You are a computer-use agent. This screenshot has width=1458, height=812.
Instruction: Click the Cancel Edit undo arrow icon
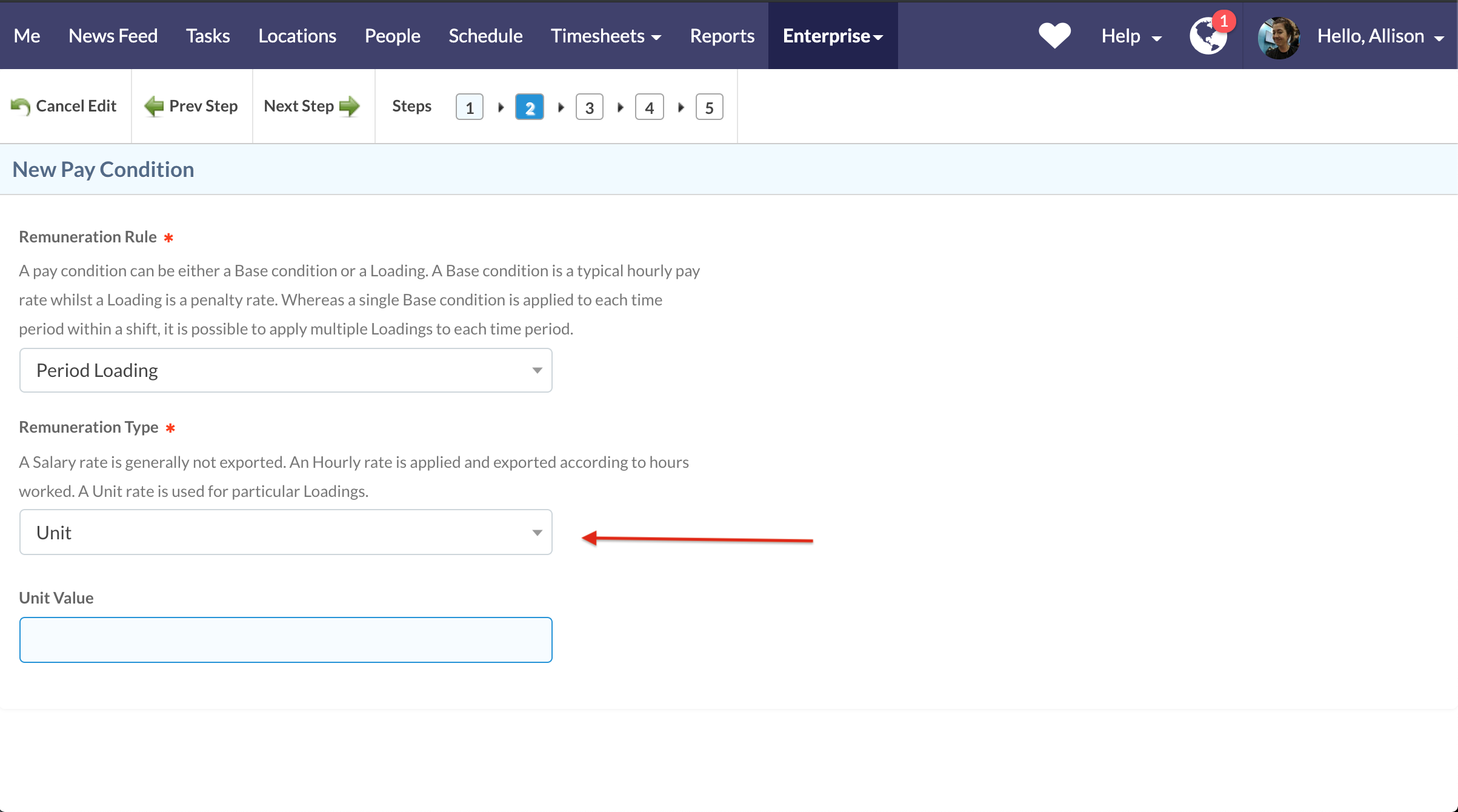click(x=21, y=107)
